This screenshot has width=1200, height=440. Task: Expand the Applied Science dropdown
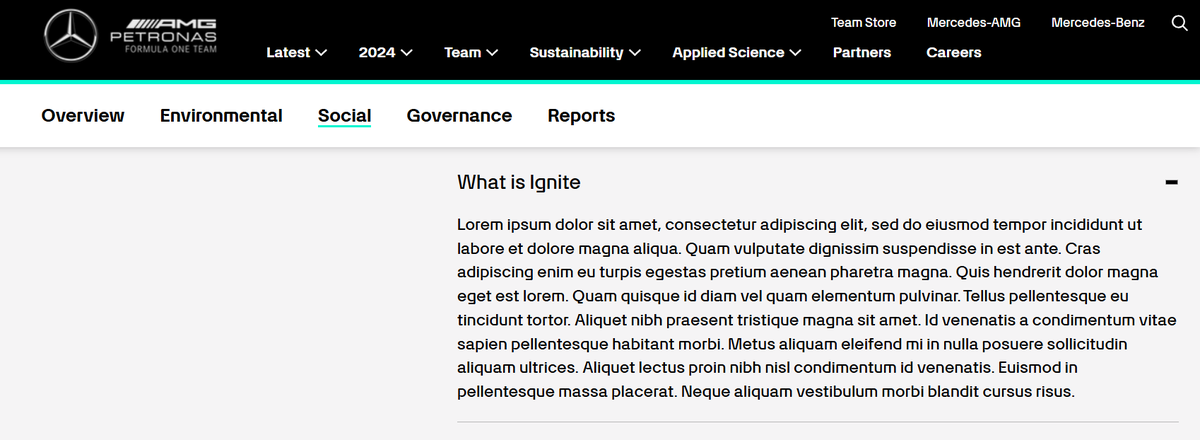[x=737, y=52]
